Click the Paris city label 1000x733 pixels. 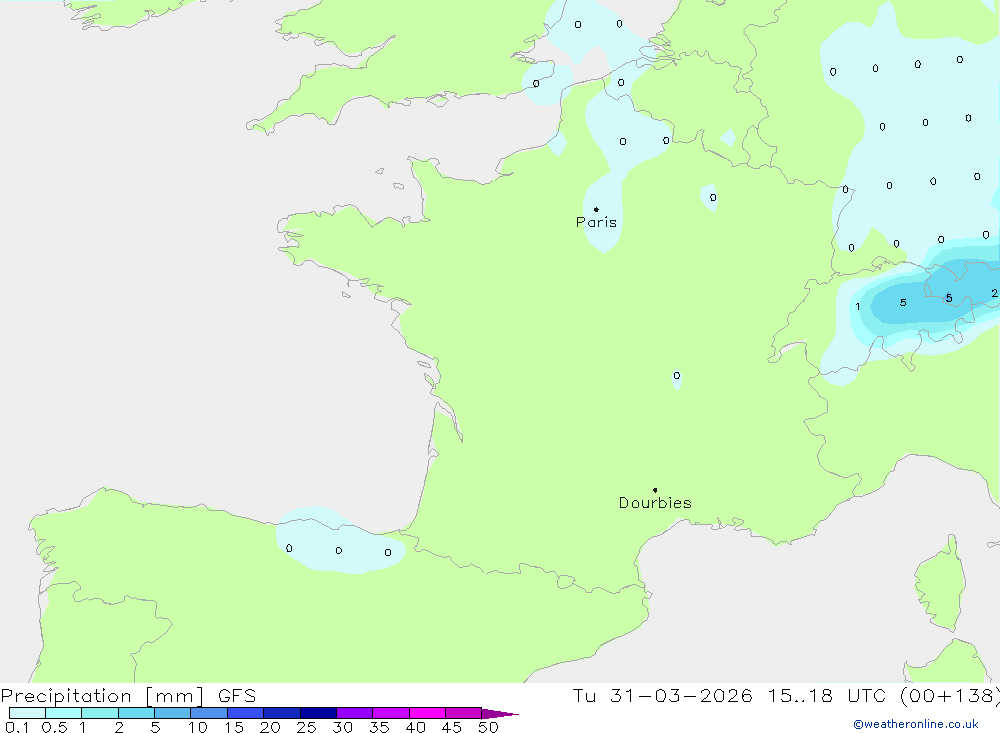596,222
